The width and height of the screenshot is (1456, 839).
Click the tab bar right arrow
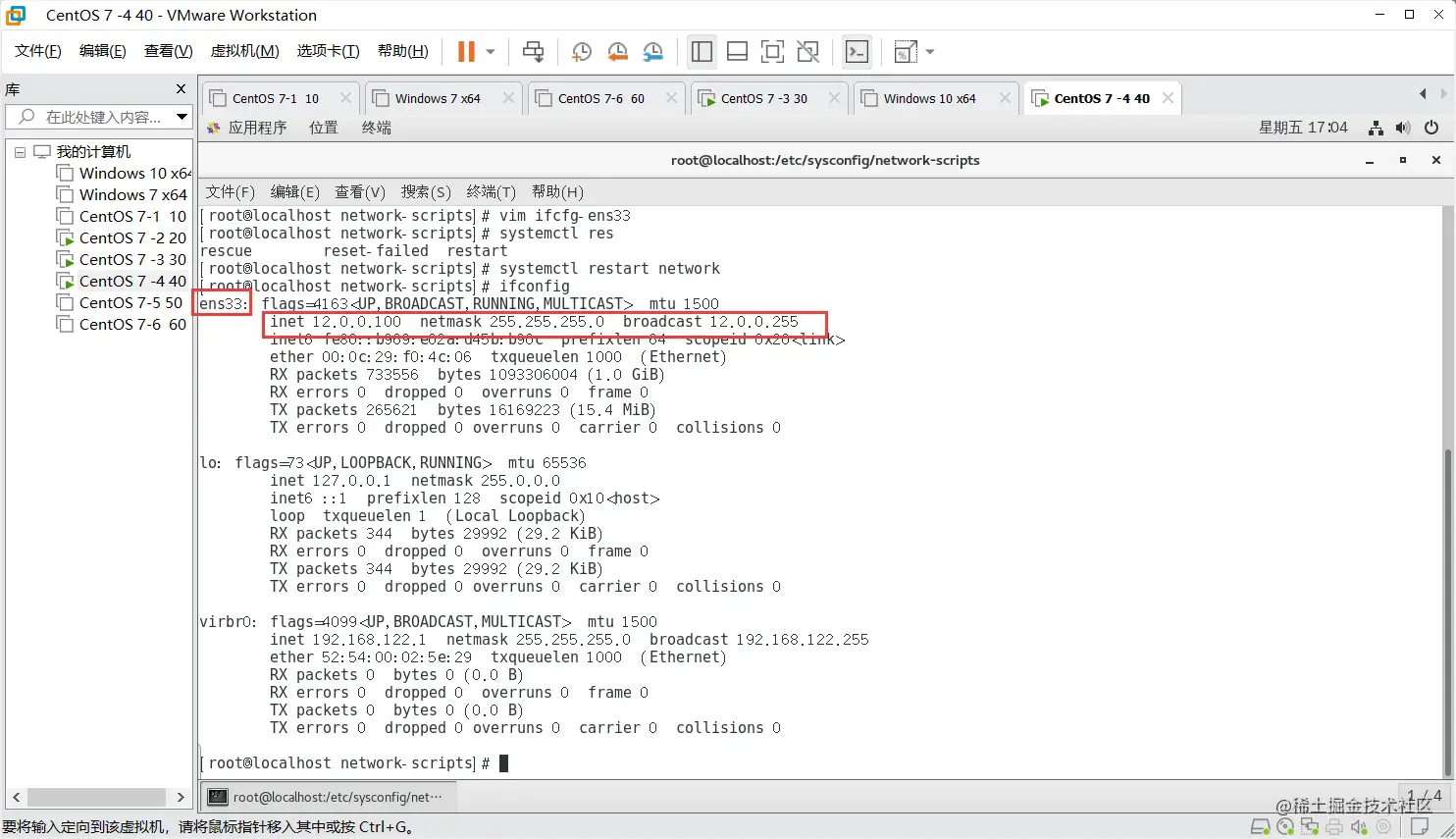pyautogui.click(x=1443, y=94)
